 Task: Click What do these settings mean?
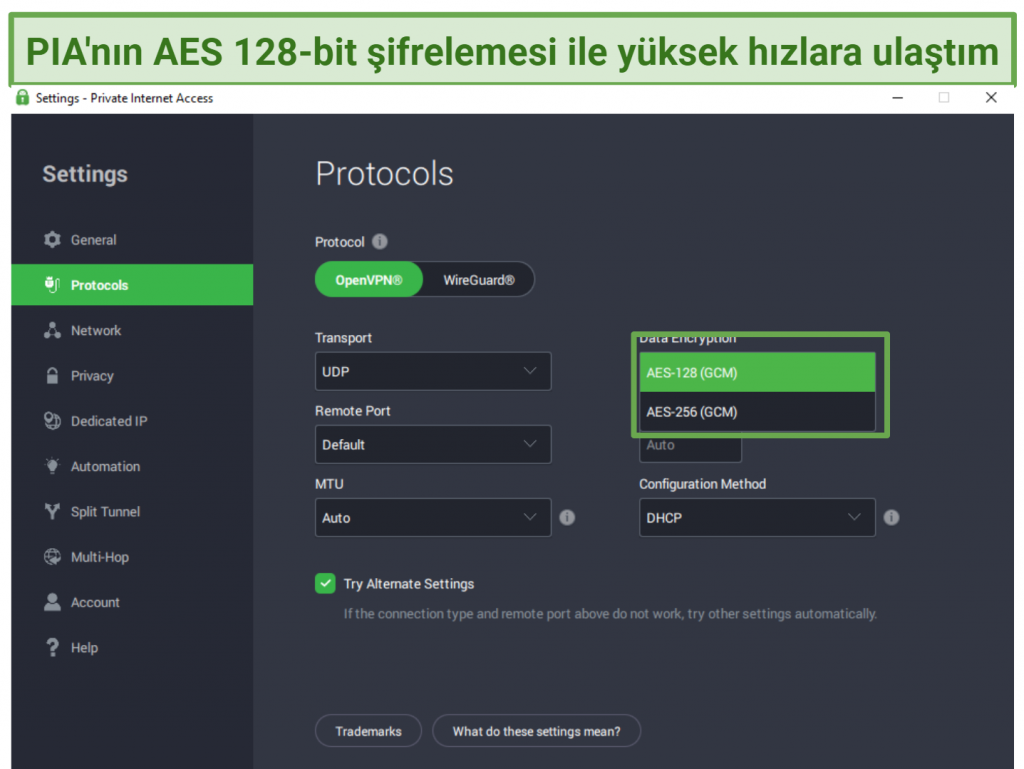click(x=536, y=731)
